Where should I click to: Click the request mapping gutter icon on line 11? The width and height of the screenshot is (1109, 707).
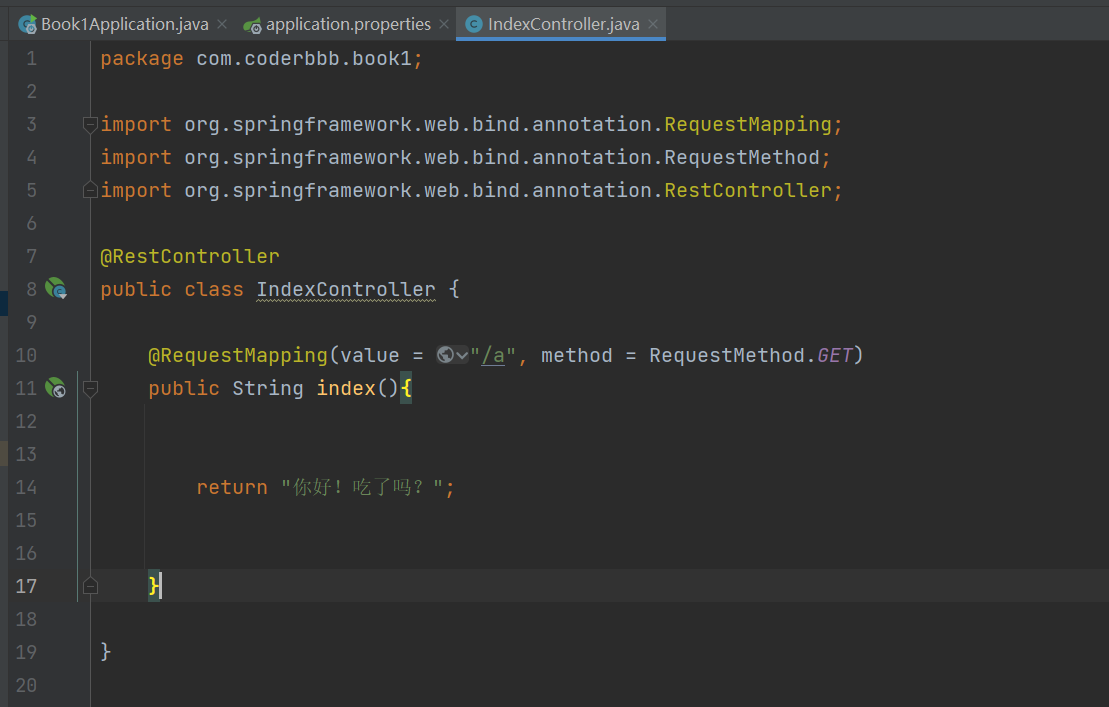pyautogui.click(x=55, y=388)
